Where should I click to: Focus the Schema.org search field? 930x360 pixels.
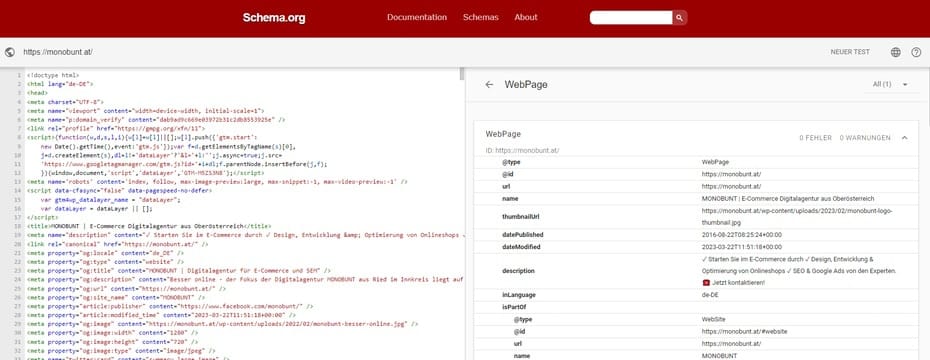[x=630, y=18]
